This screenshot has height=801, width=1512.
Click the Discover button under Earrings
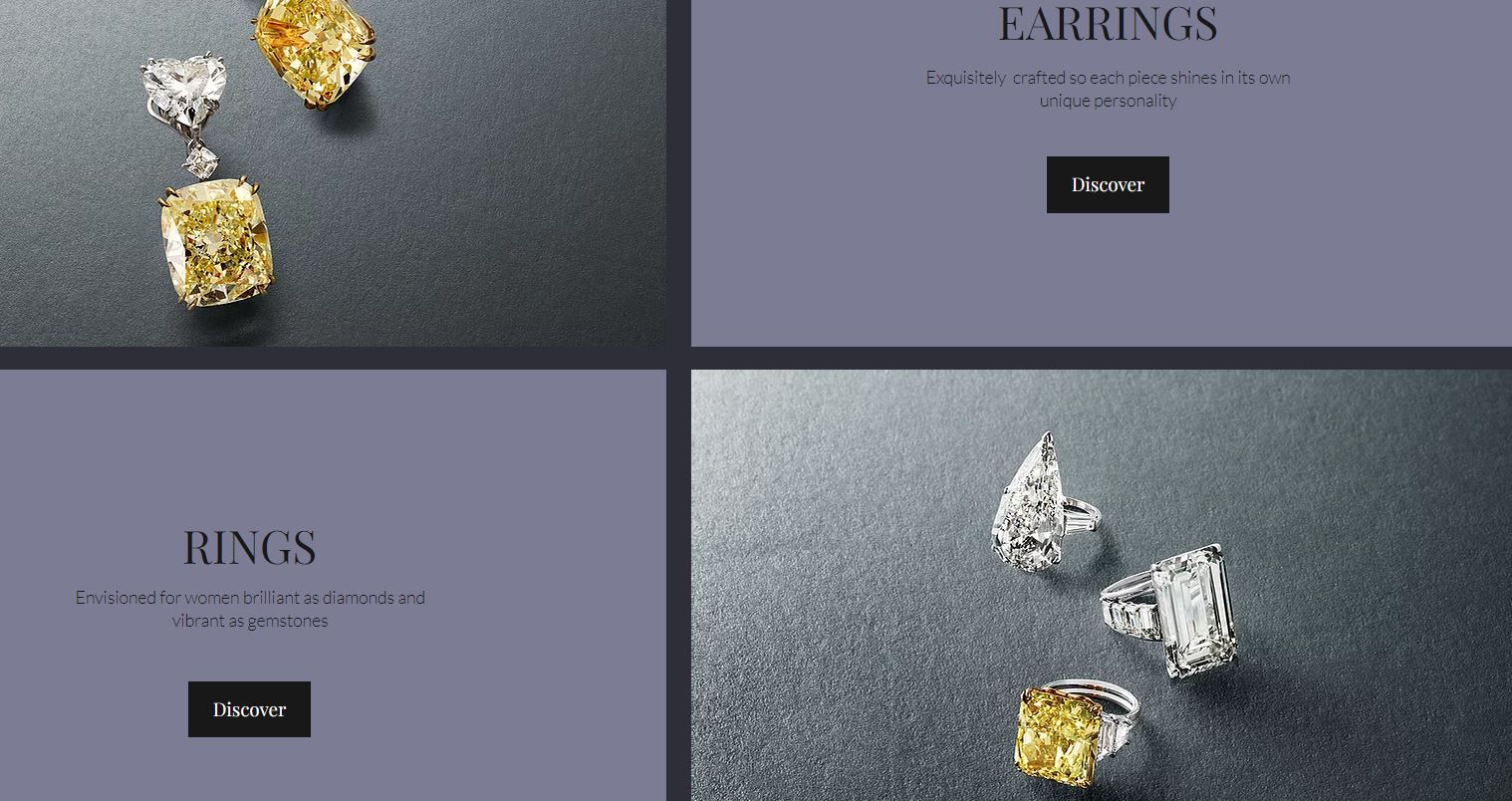[x=1108, y=184]
